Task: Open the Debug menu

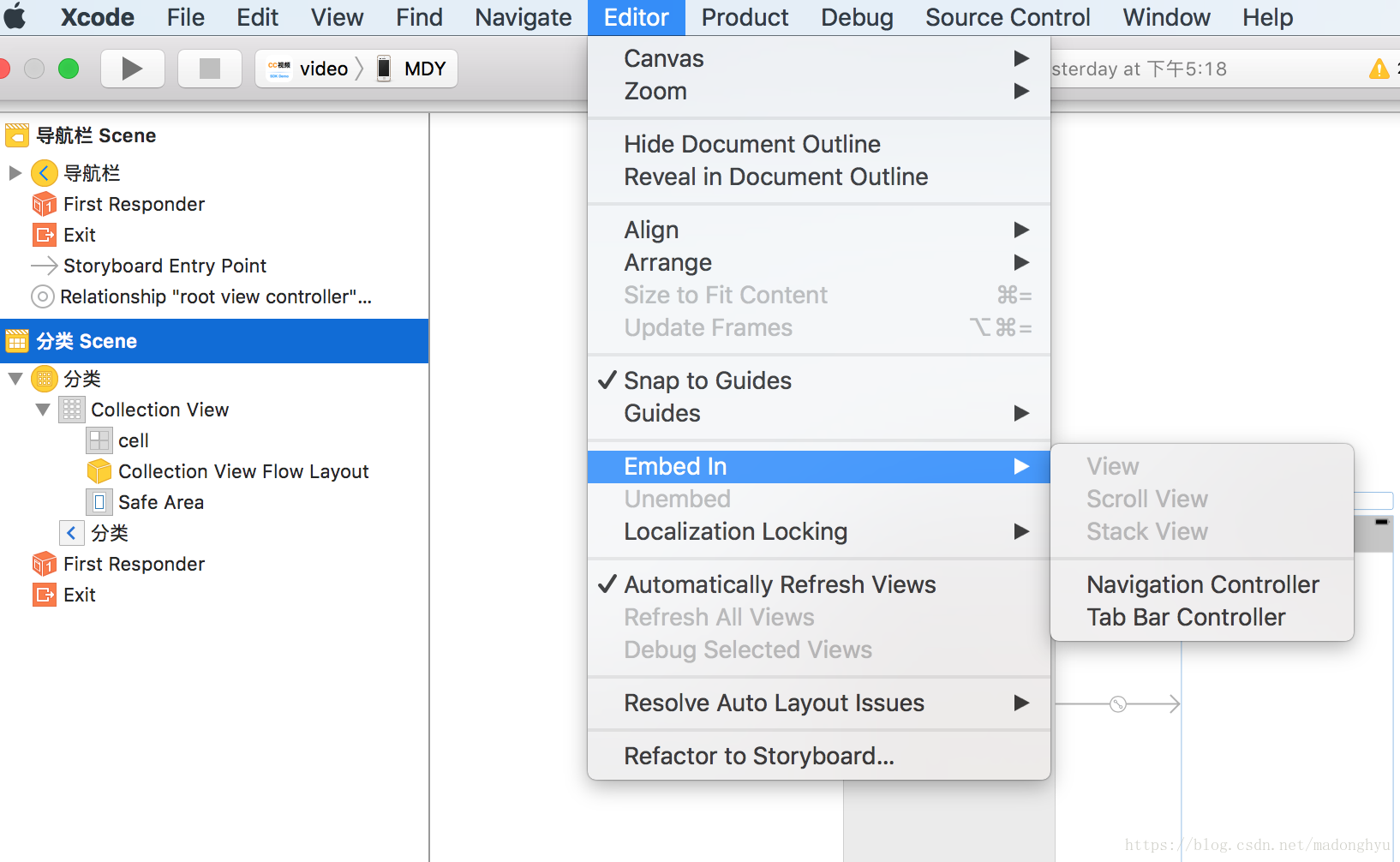Action: [857, 17]
